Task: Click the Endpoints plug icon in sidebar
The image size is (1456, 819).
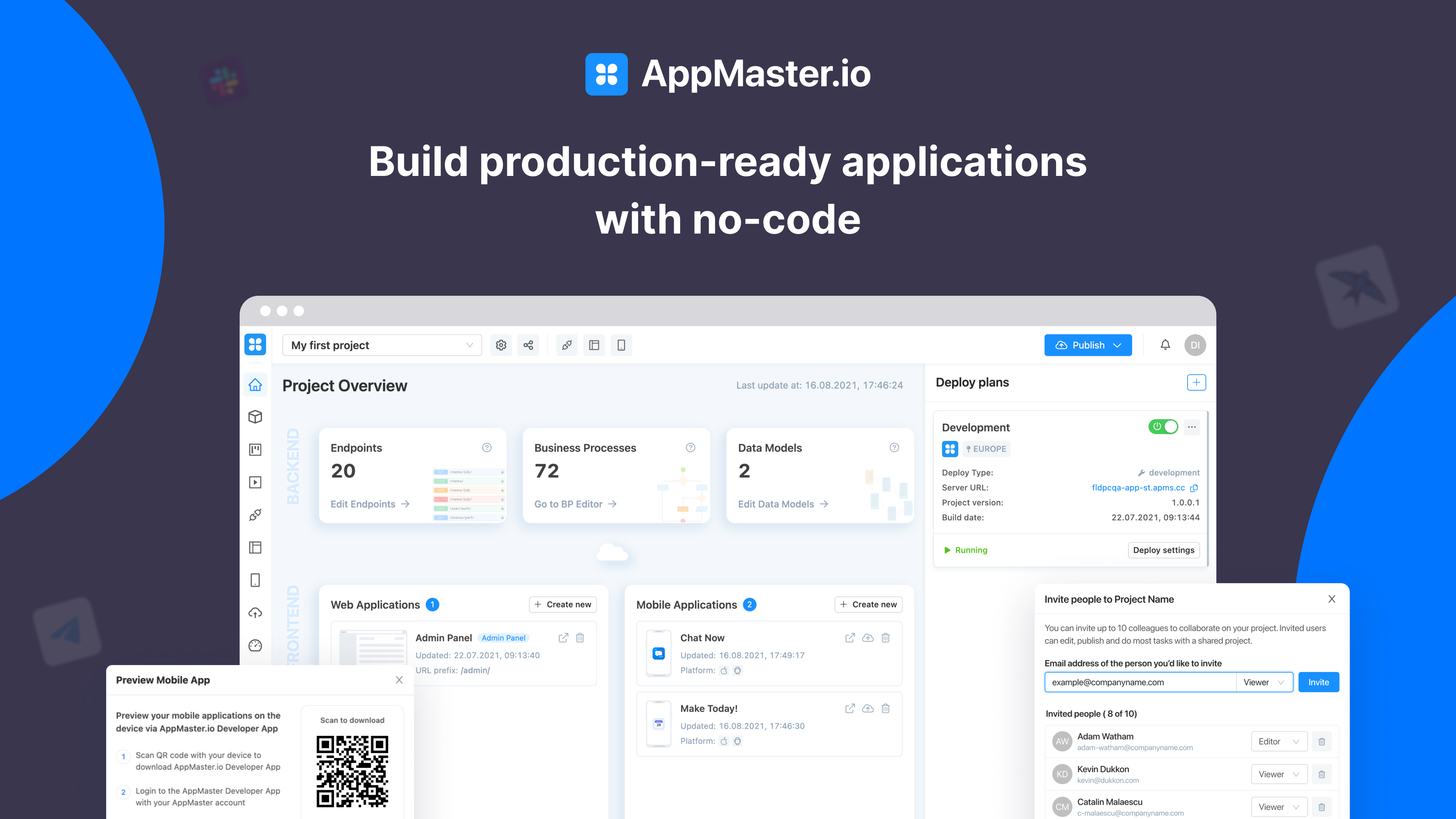Action: pos(255,515)
